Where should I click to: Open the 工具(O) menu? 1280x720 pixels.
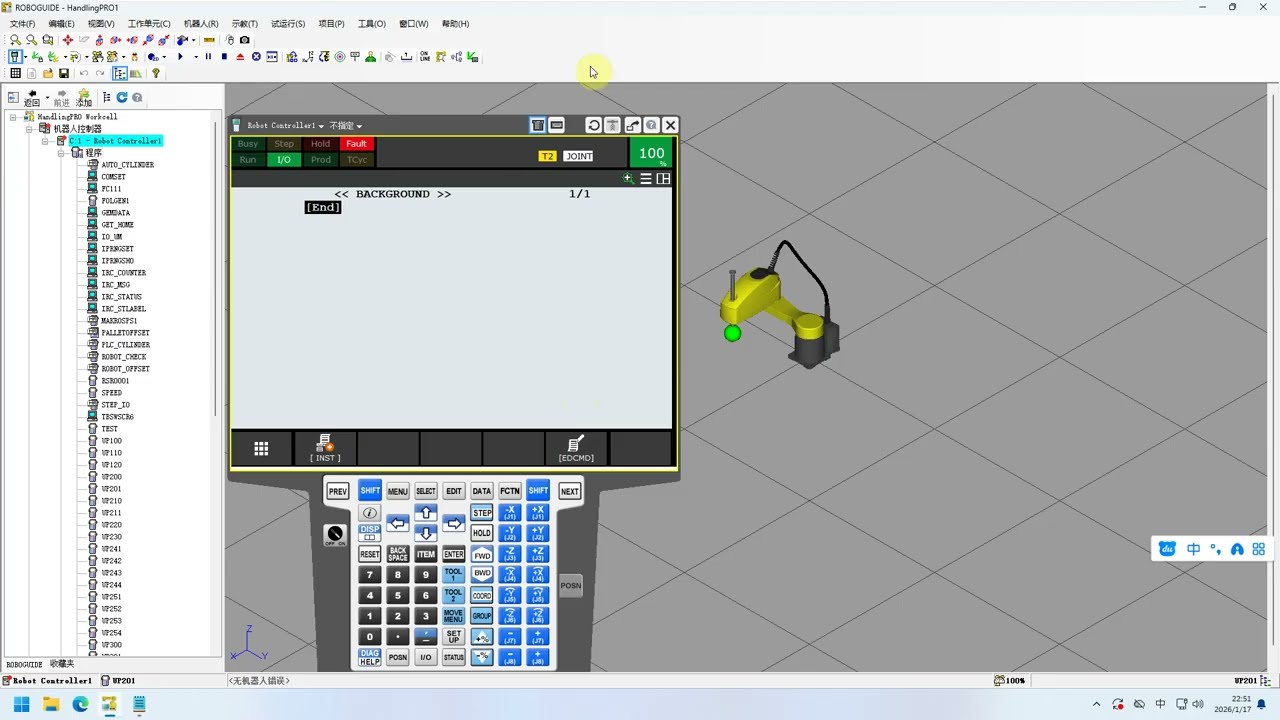(x=372, y=23)
